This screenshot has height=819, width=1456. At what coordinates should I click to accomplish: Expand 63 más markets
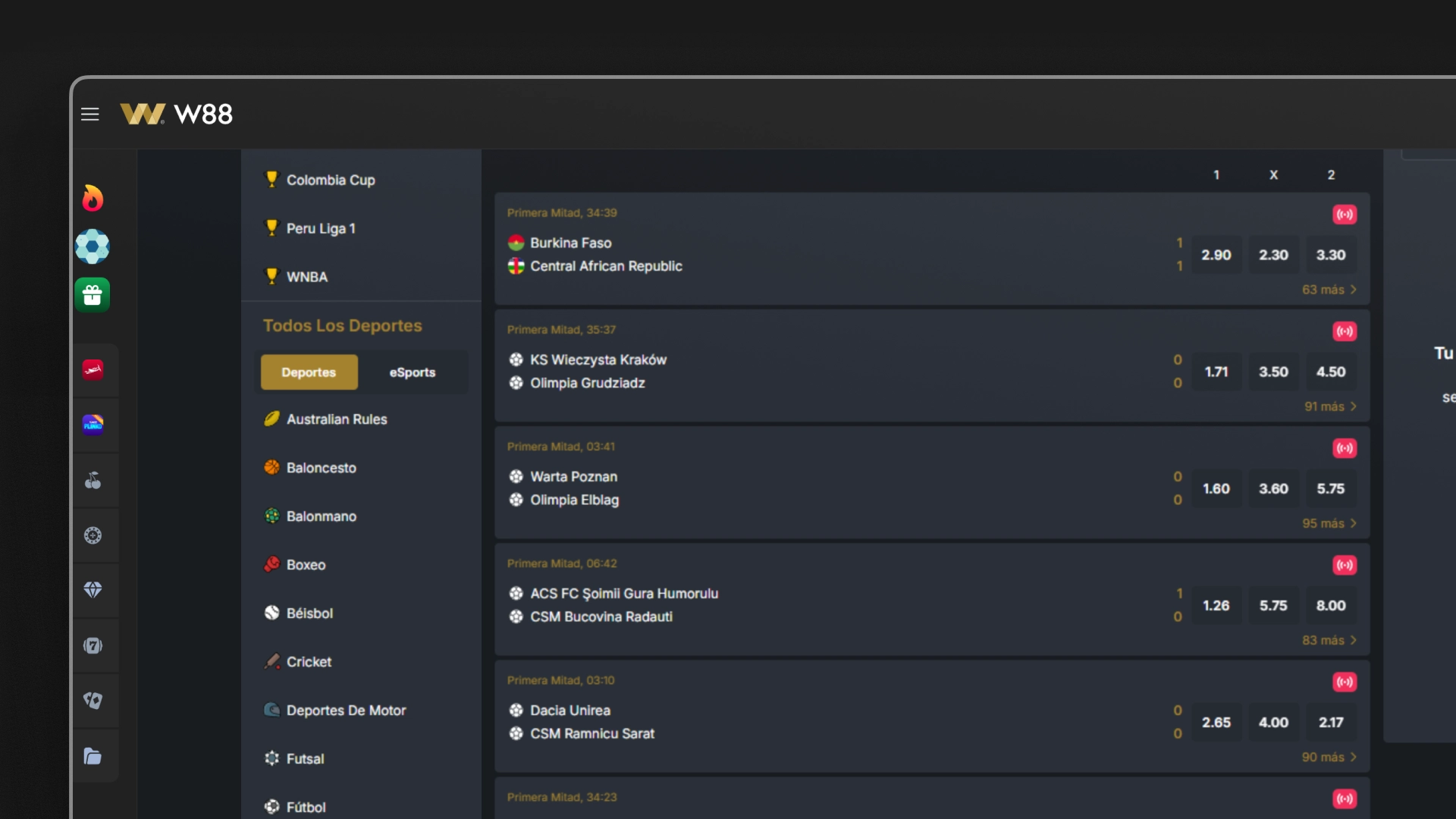pos(1329,290)
